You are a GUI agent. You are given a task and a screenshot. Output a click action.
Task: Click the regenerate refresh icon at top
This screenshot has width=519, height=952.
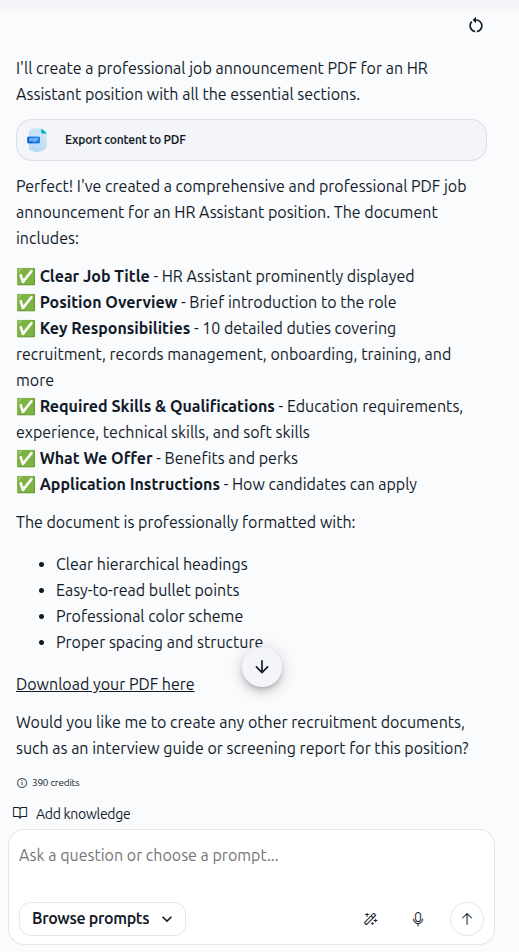476,26
